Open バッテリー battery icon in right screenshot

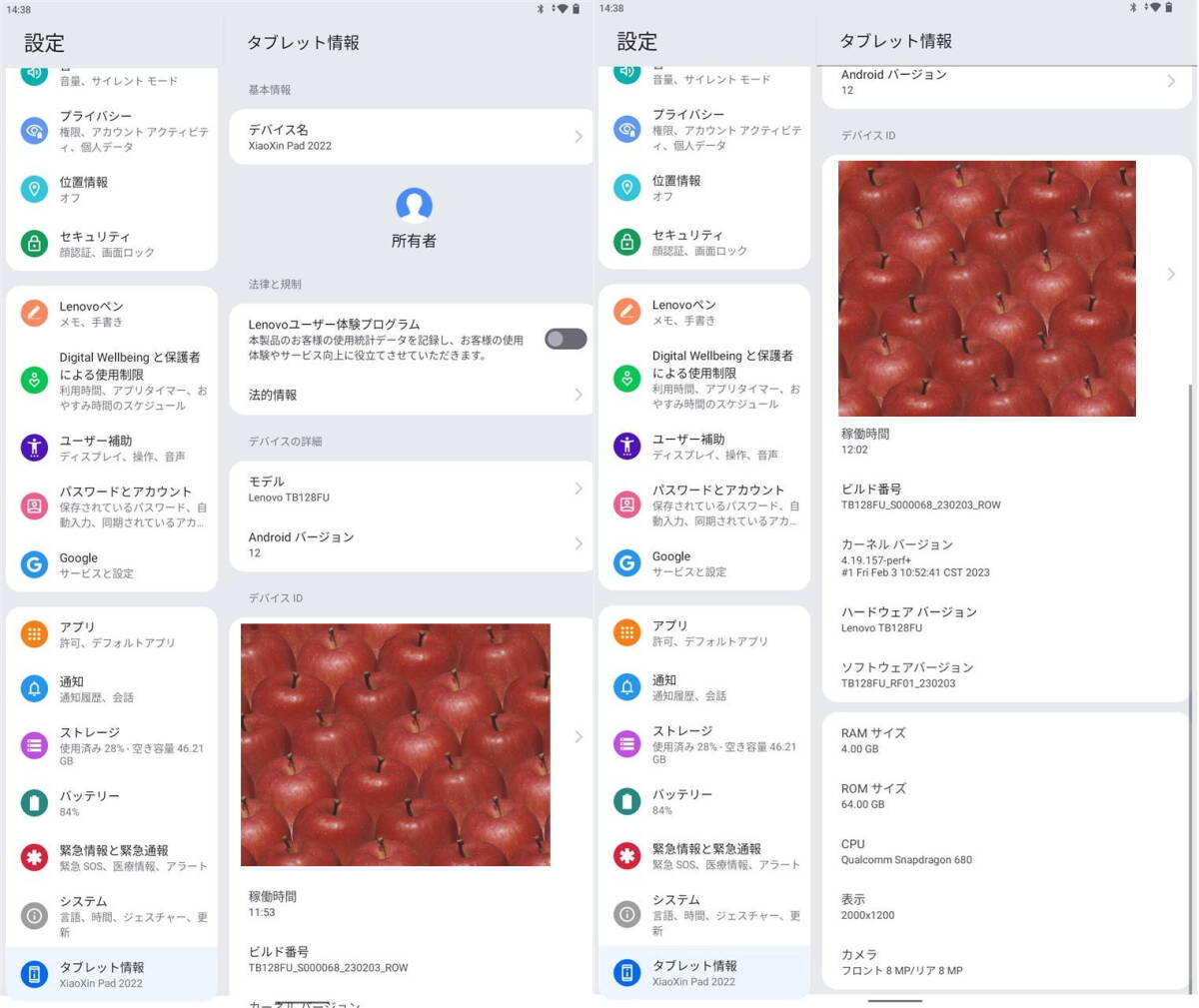click(626, 801)
